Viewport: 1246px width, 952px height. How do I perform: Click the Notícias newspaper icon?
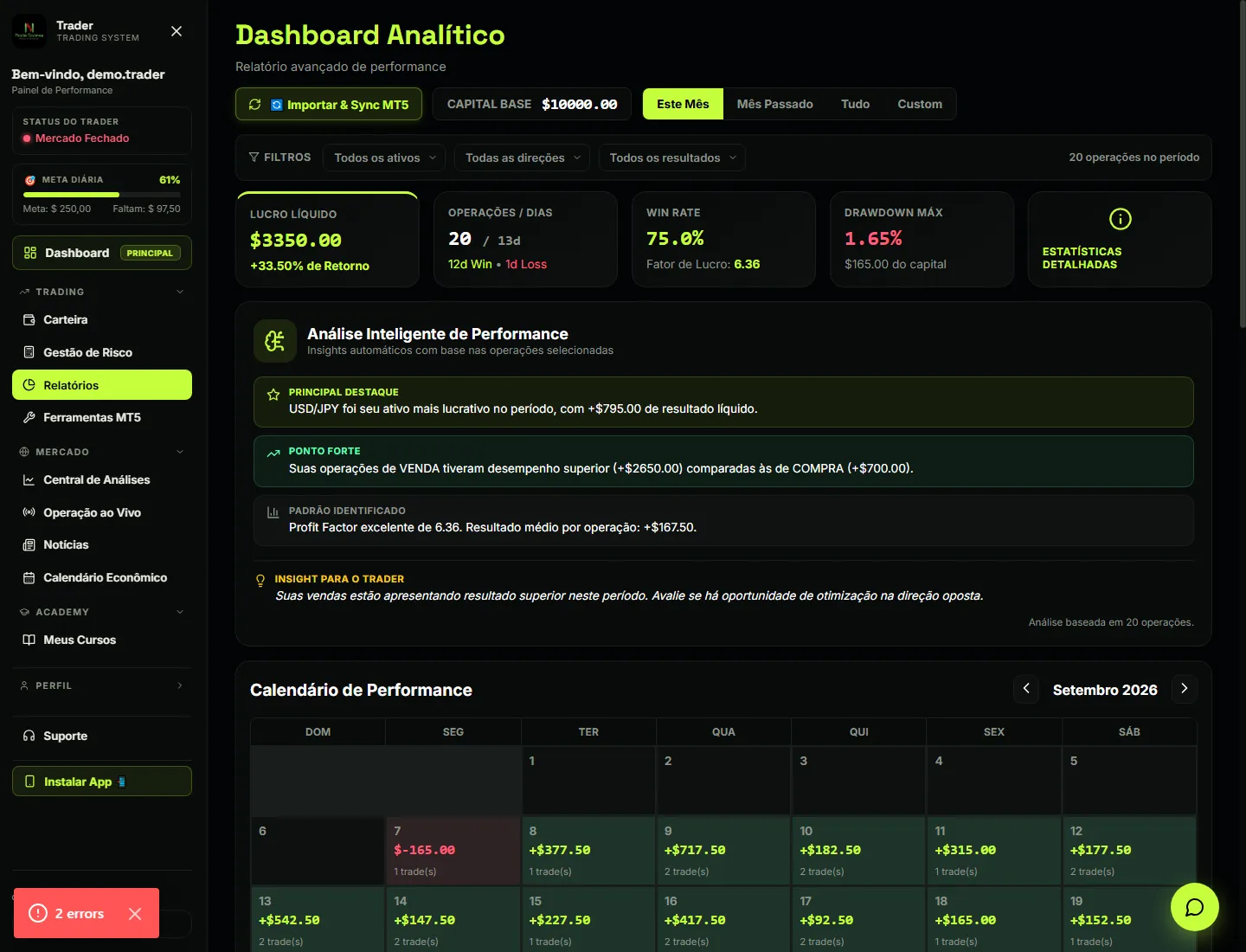(29, 544)
